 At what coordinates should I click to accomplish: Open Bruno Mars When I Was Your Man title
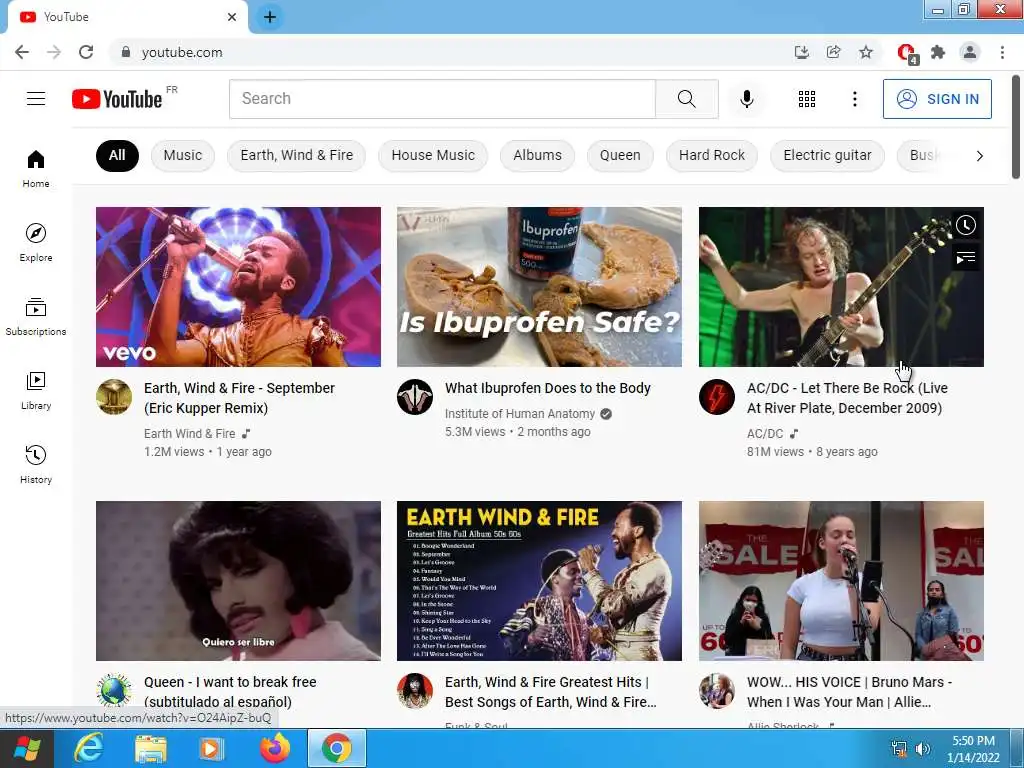[849, 692]
